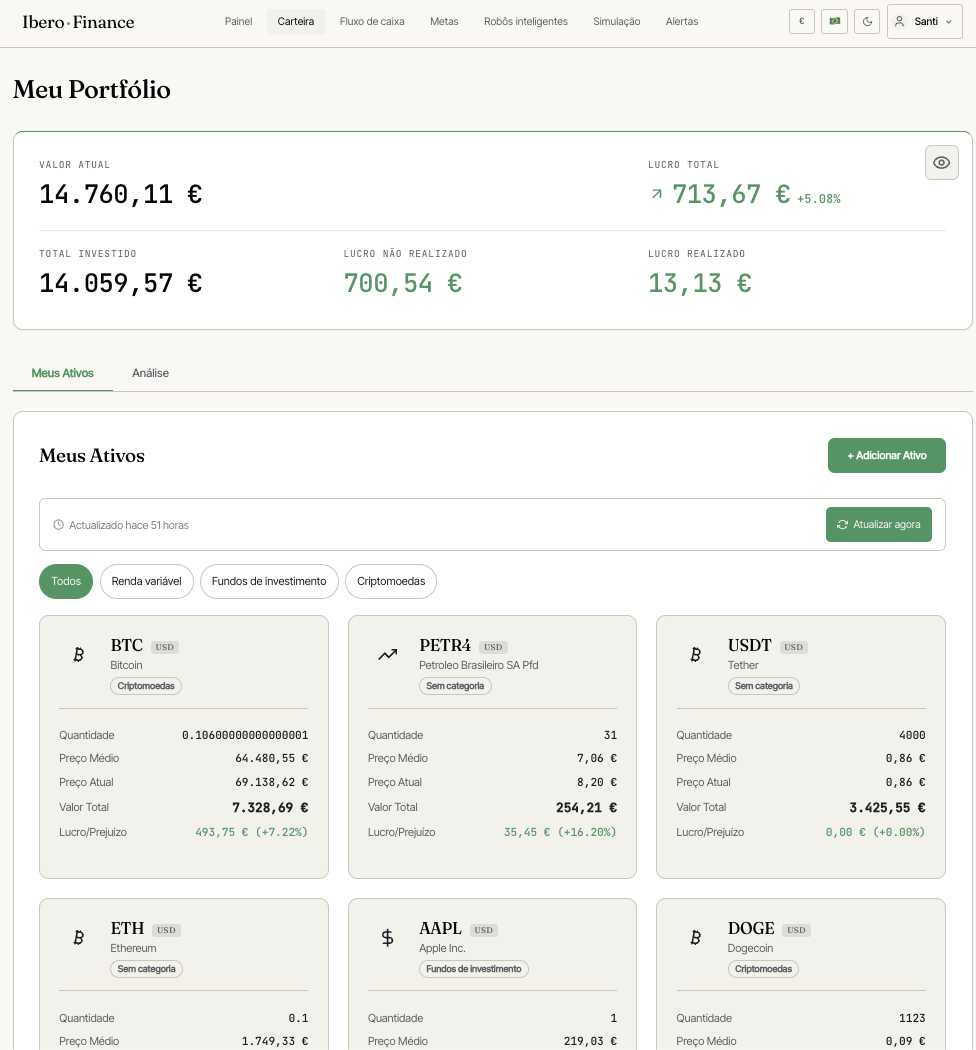Click the 14.760,11 € current value

[121, 194]
